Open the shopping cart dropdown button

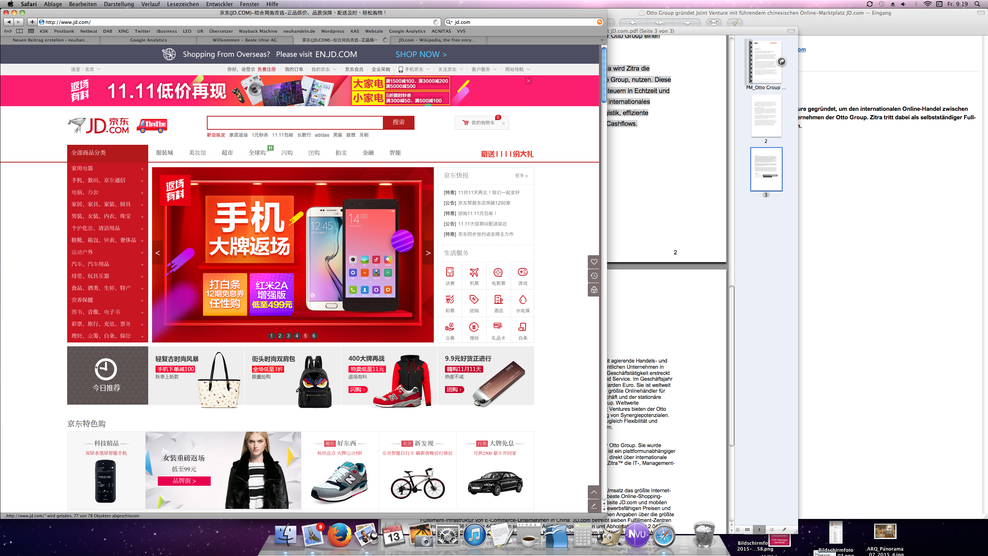[x=481, y=123]
